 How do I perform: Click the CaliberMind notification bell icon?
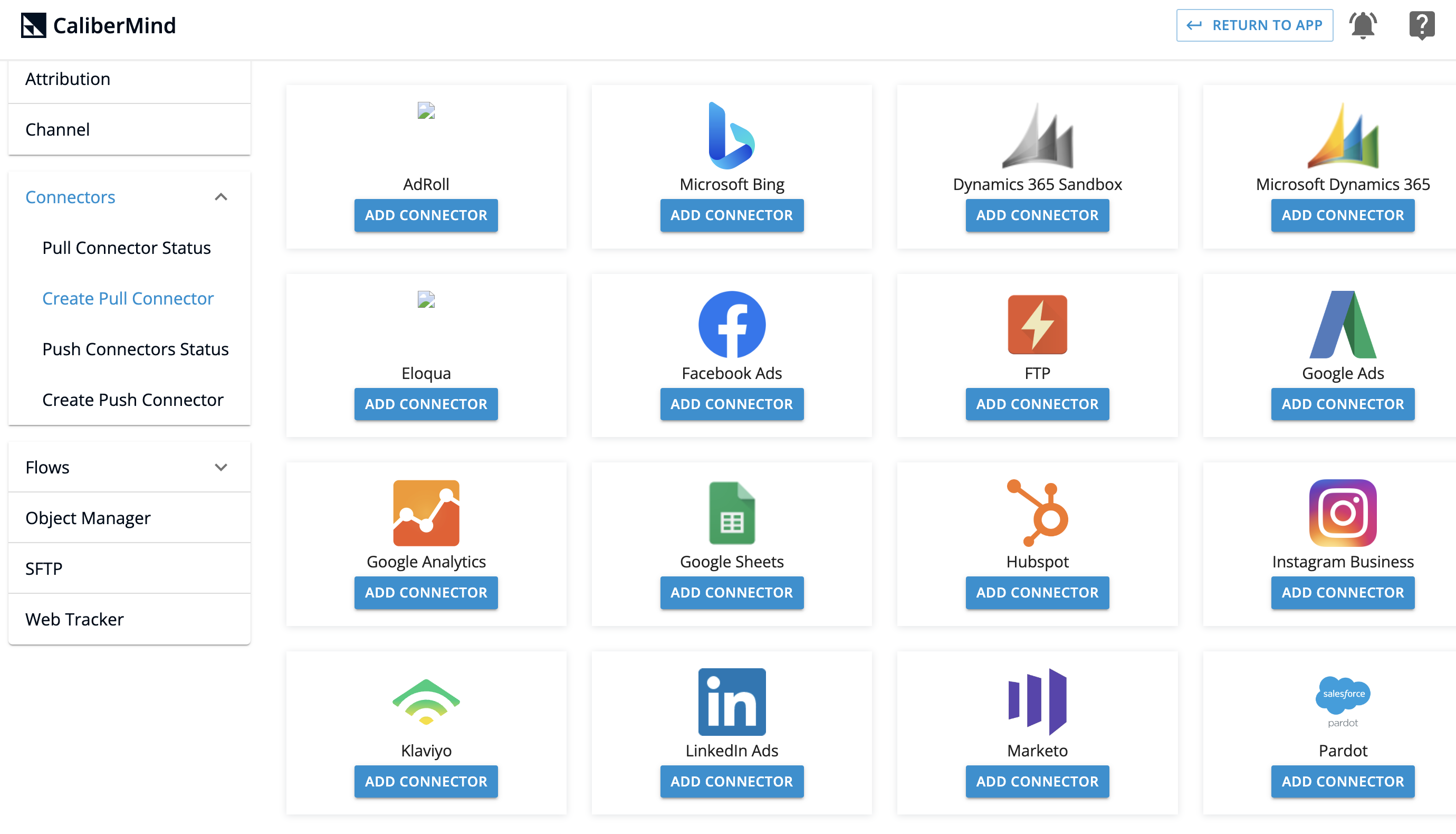click(1363, 26)
